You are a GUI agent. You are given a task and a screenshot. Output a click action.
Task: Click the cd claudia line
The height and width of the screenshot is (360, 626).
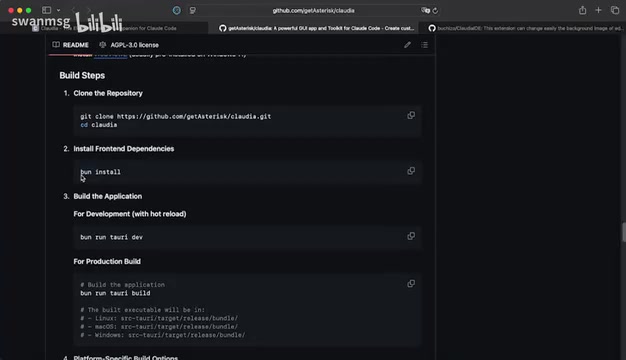(99, 125)
